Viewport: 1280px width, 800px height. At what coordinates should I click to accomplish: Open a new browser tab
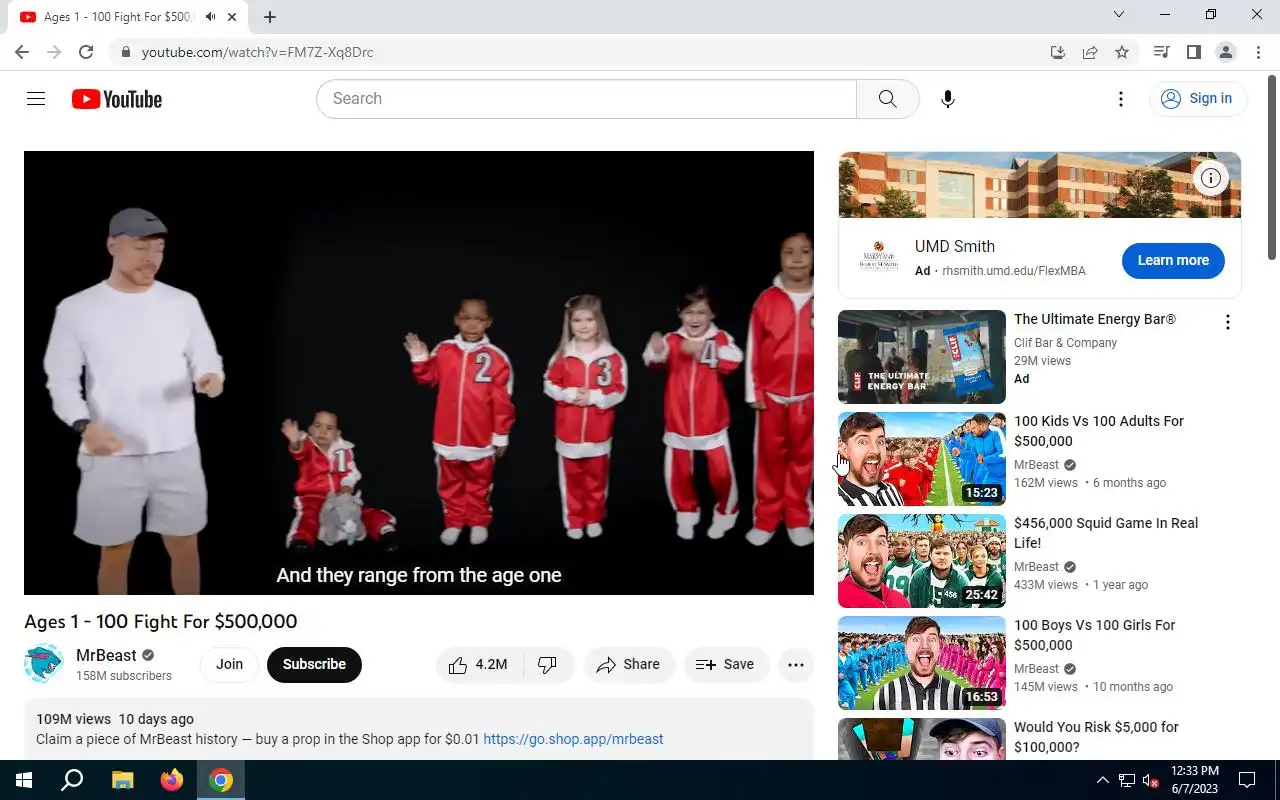[270, 16]
